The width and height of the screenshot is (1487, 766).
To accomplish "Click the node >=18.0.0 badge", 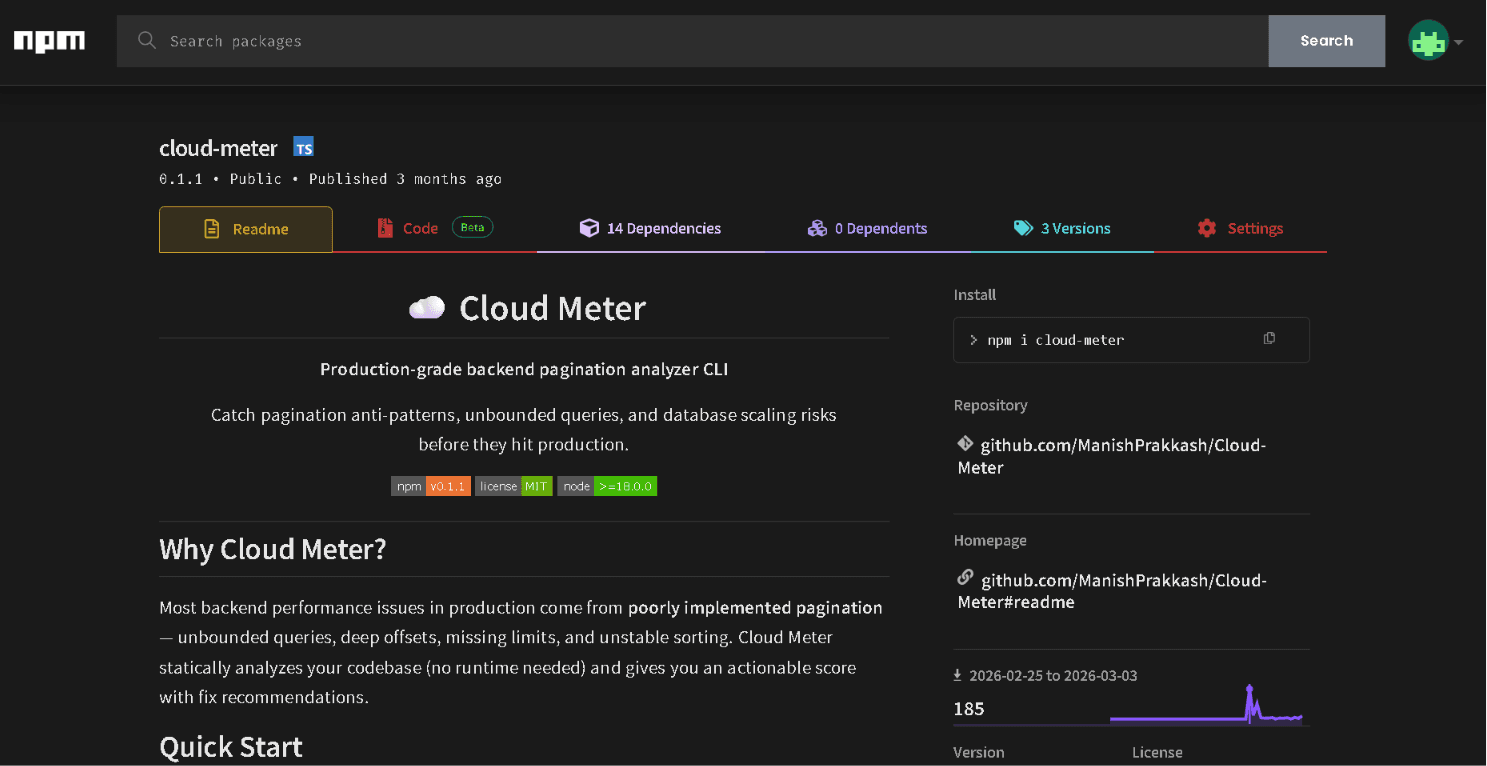I will point(607,486).
